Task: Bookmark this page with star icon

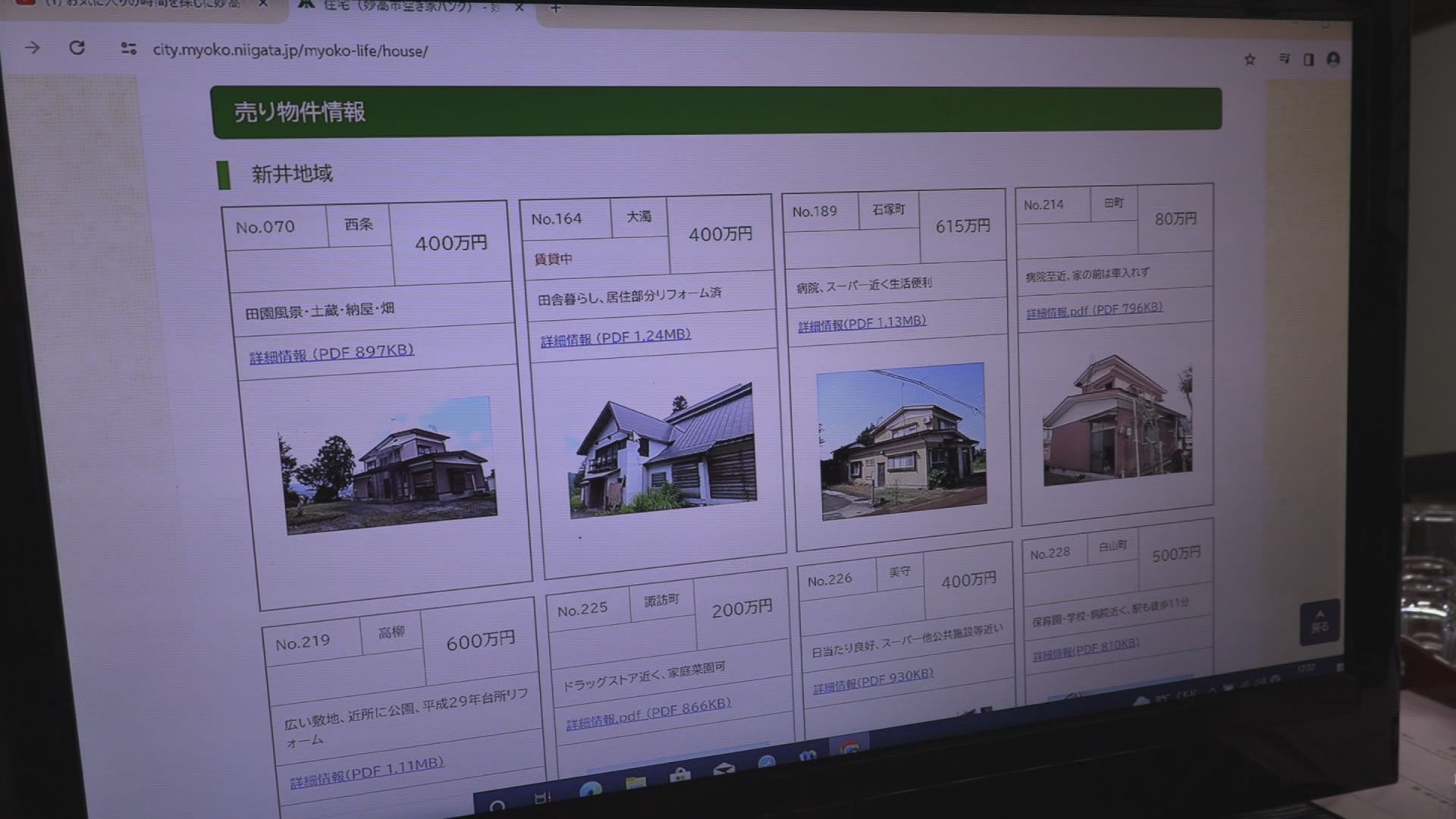Action: coord(1250,59)
